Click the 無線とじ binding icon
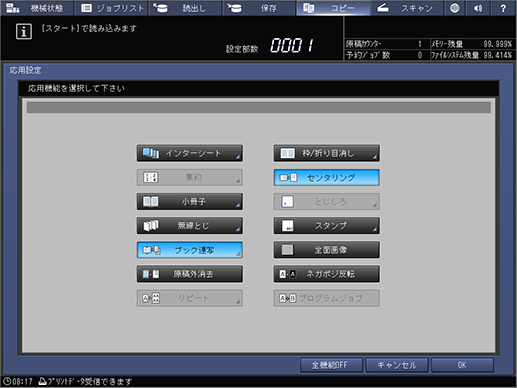Image resolution: width=517 pixels, height=388 pixels. (x=151, y=226)
